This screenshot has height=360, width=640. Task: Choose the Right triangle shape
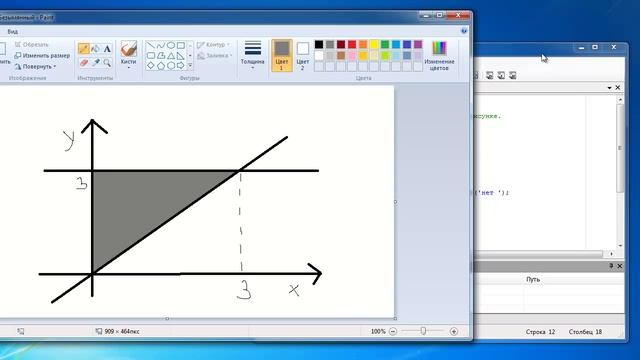[180, 56]
